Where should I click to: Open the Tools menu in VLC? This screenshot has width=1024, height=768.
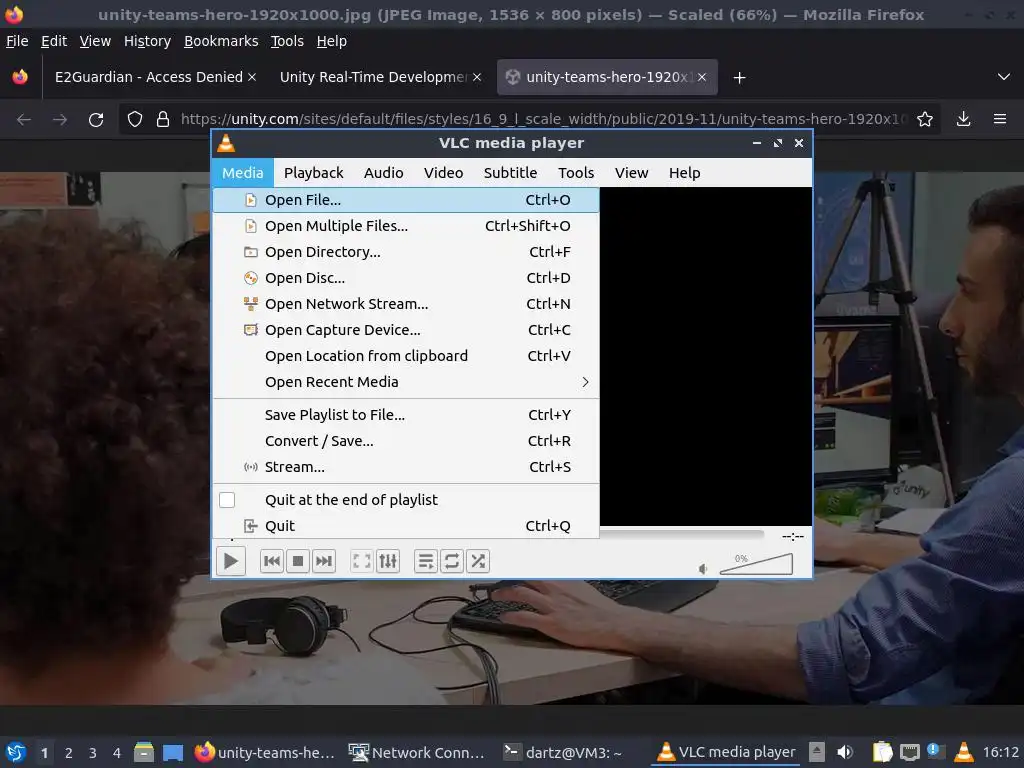(576, 173)
